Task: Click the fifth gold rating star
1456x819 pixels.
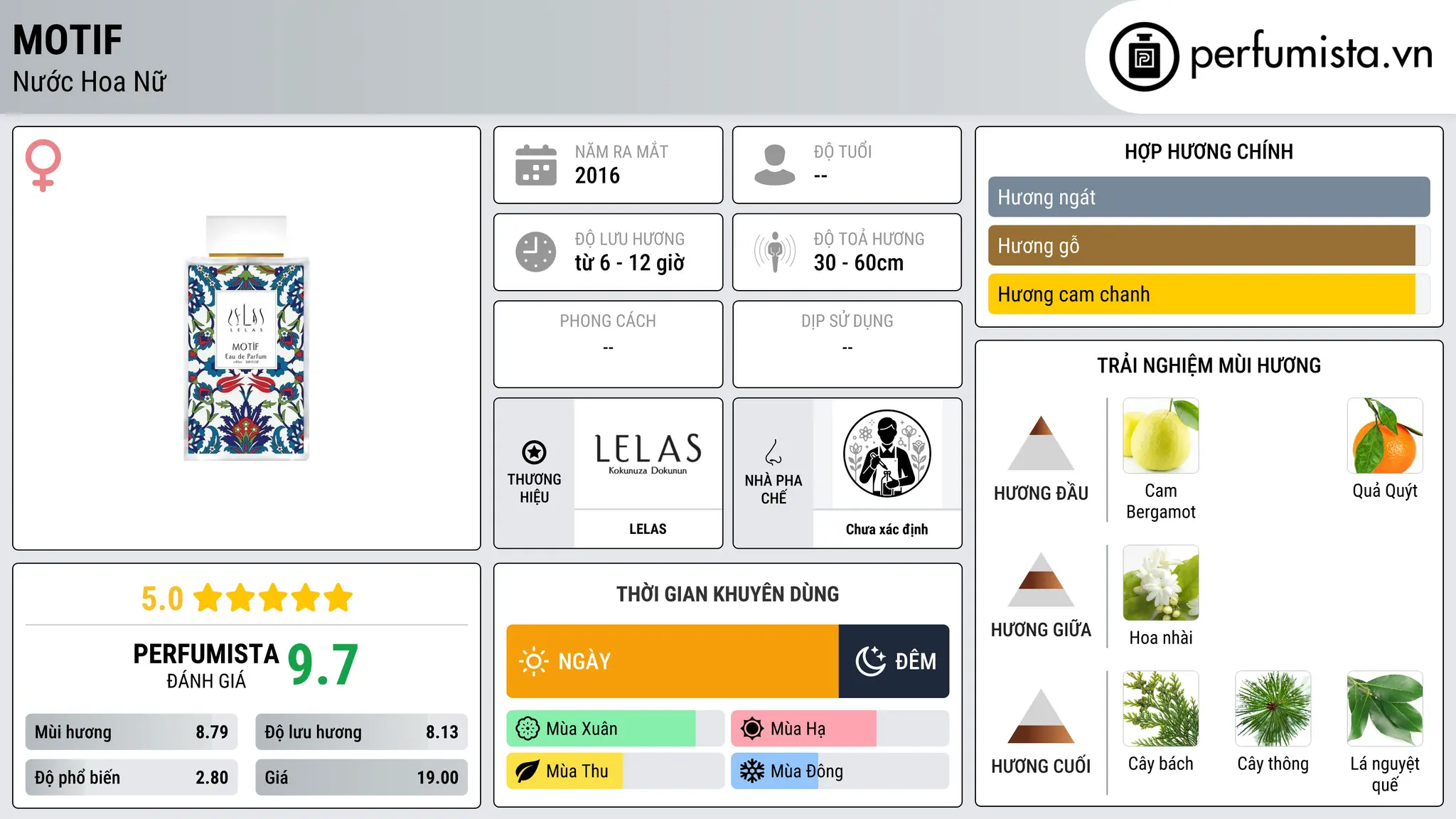Action: (338, 598)
